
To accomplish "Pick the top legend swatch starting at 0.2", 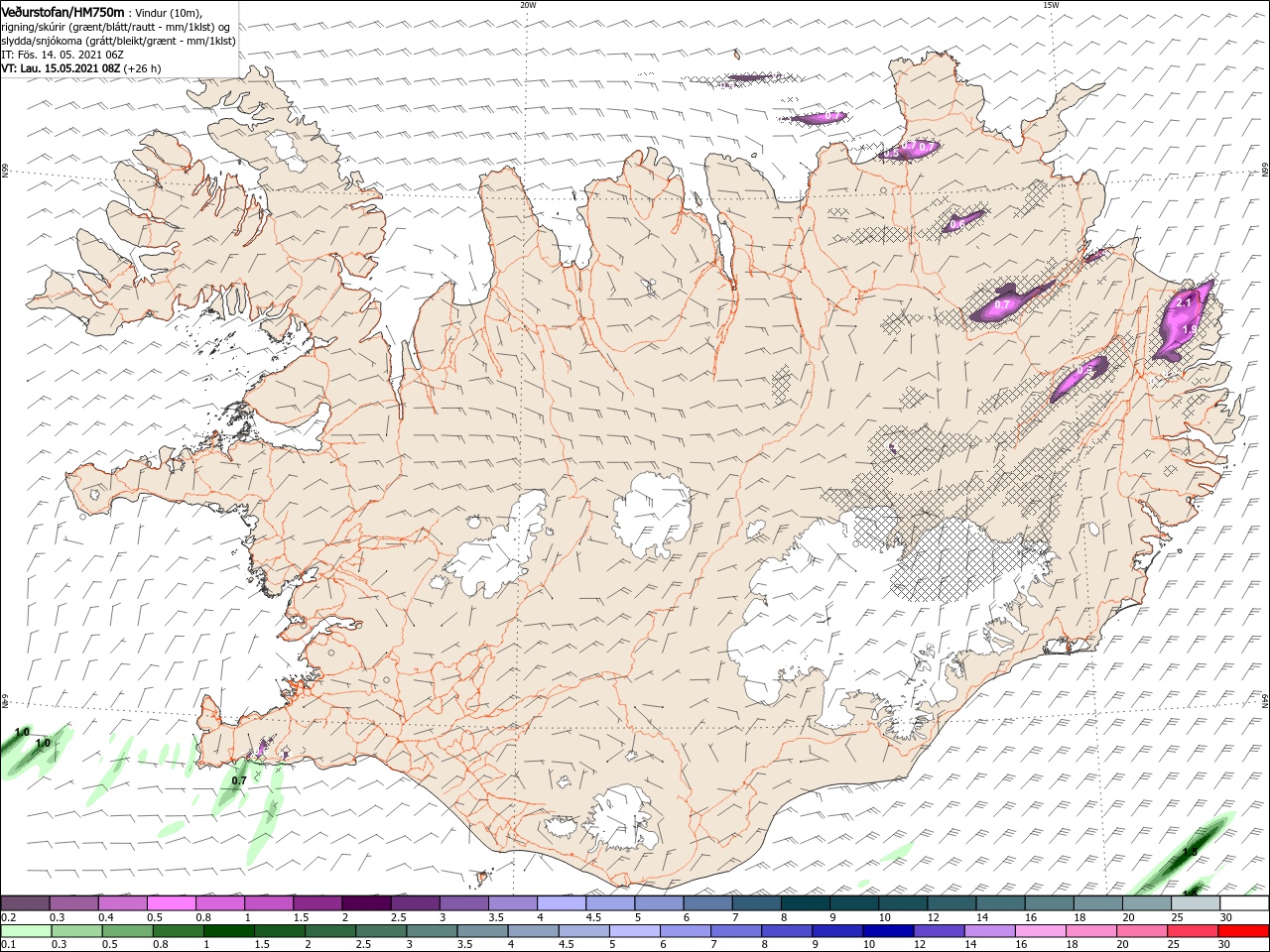I will coord(26,903).
